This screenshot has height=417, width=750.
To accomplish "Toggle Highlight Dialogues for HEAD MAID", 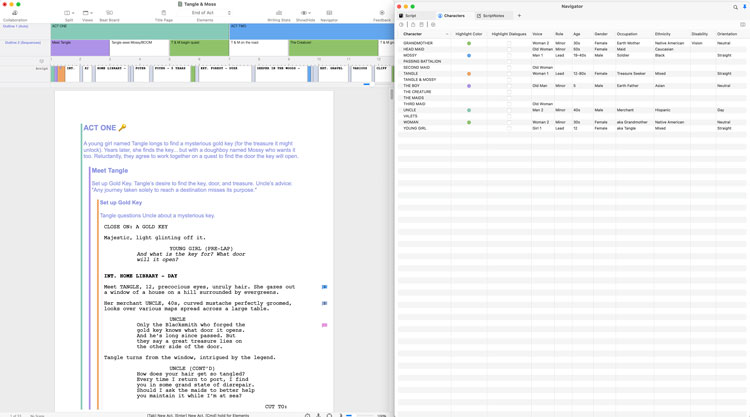I will pyautogui.click(x=509, y=49).
